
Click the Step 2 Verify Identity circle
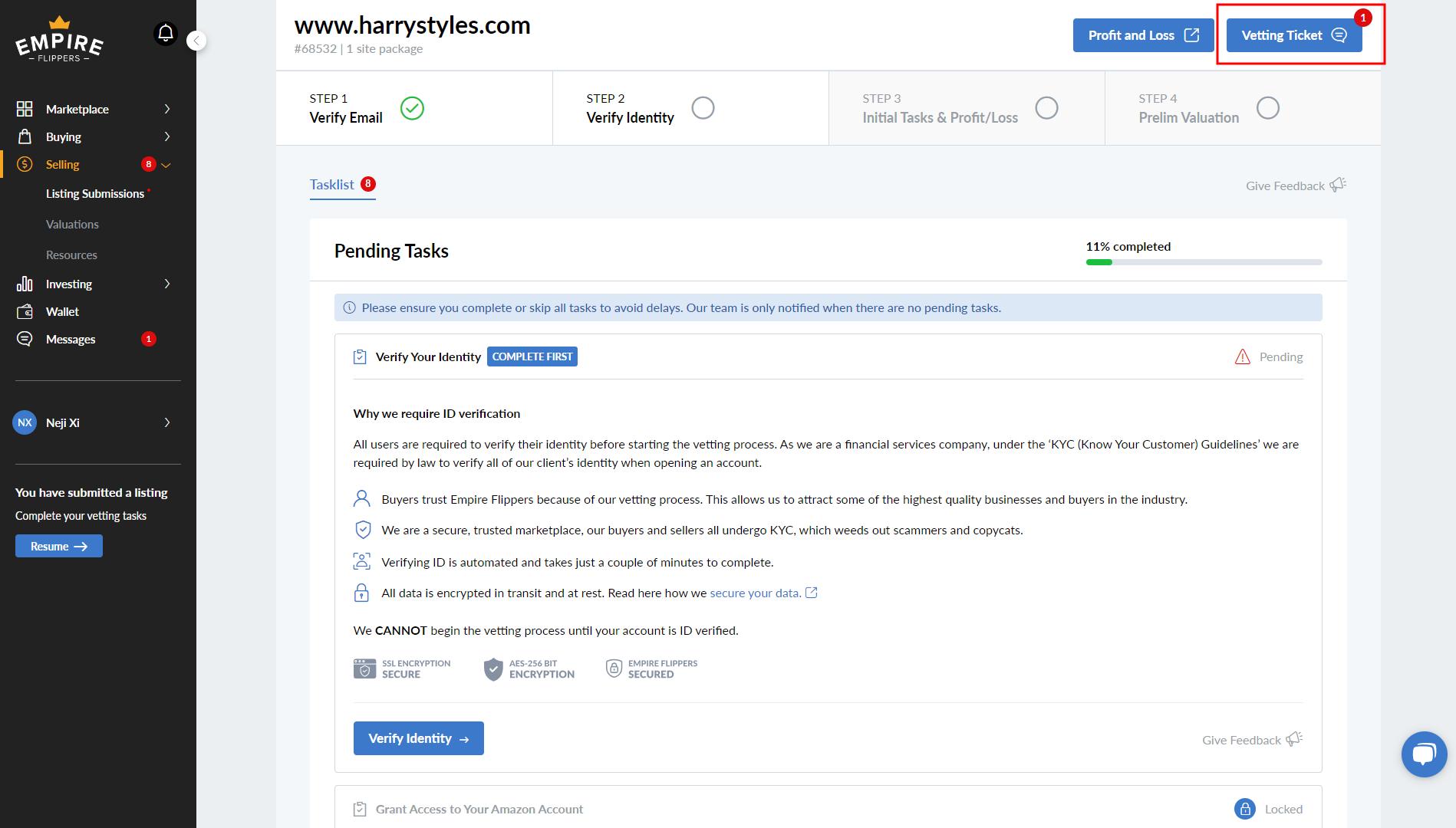[x=703, y=108]
